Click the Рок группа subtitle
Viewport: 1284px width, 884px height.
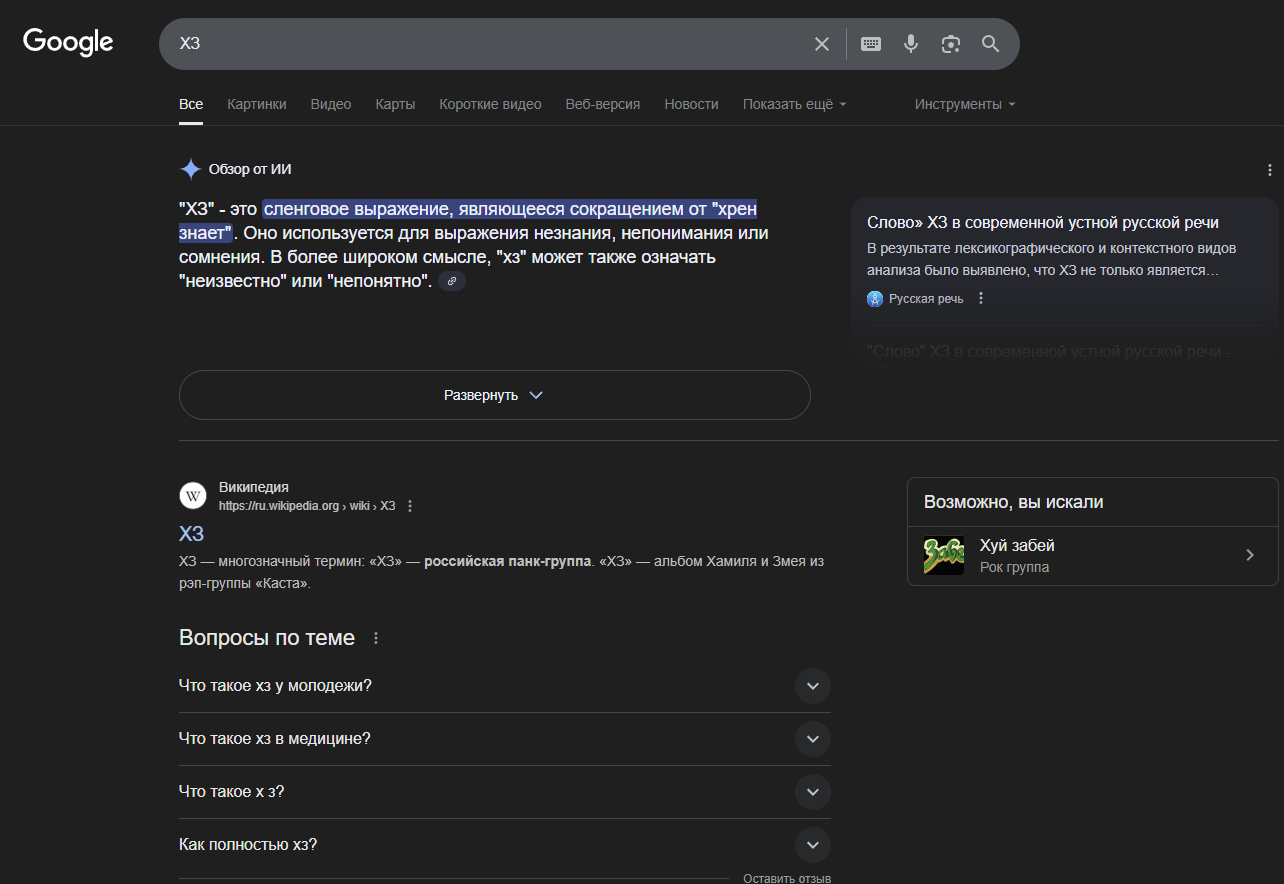click(x=1014, y=567)
